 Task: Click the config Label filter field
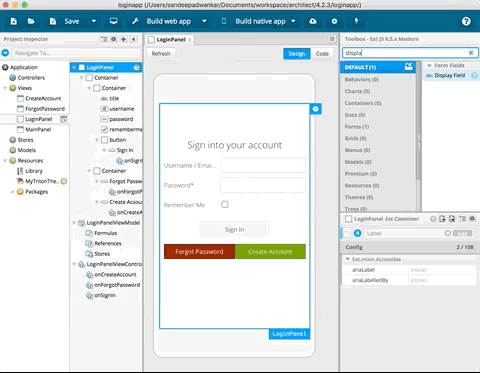click(404, 233)
